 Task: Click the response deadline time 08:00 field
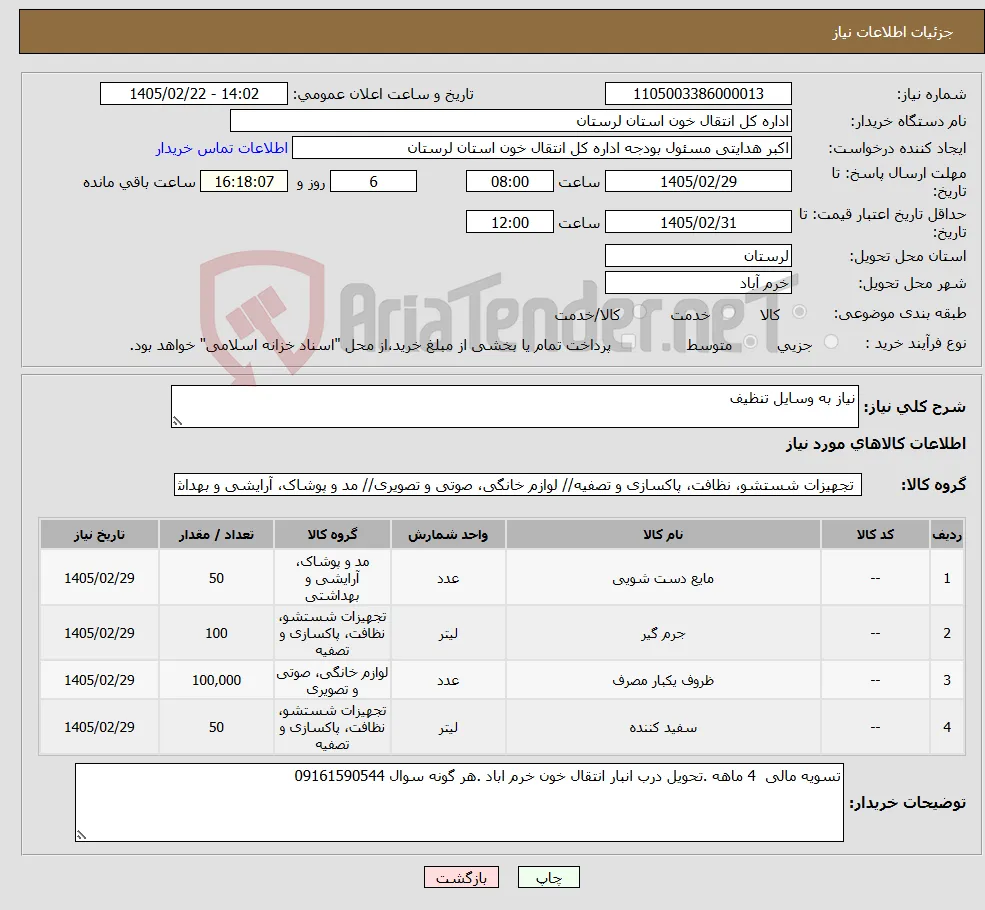coord(509,181)
